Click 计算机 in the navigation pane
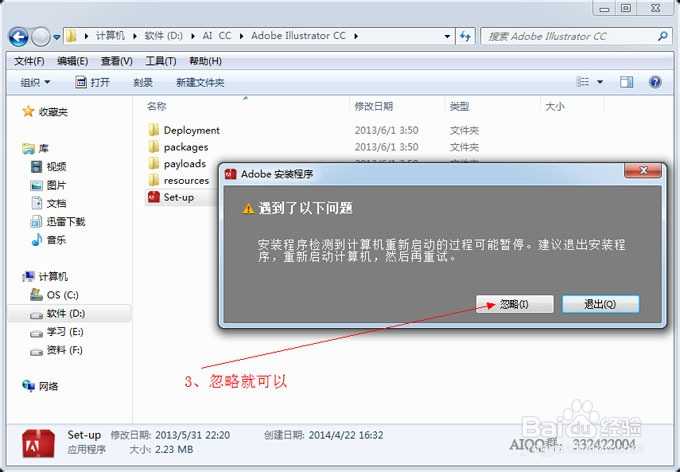 point(45,277)
